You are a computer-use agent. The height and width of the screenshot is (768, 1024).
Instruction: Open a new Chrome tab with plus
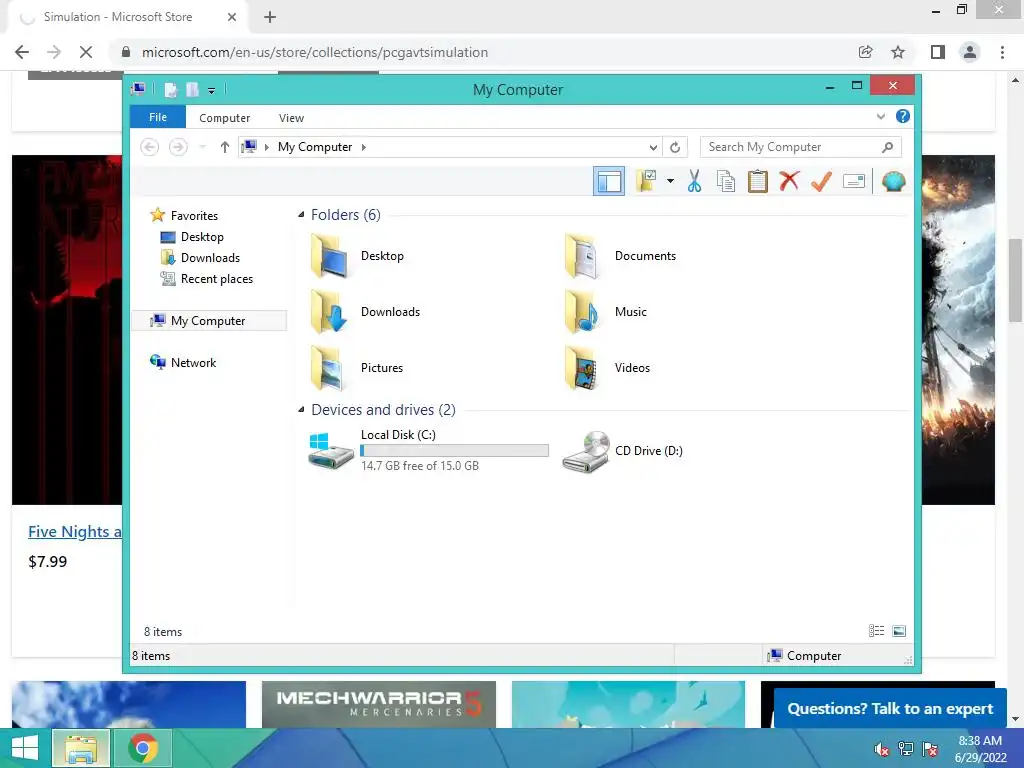pyautogui.click(x=270, y=18)
